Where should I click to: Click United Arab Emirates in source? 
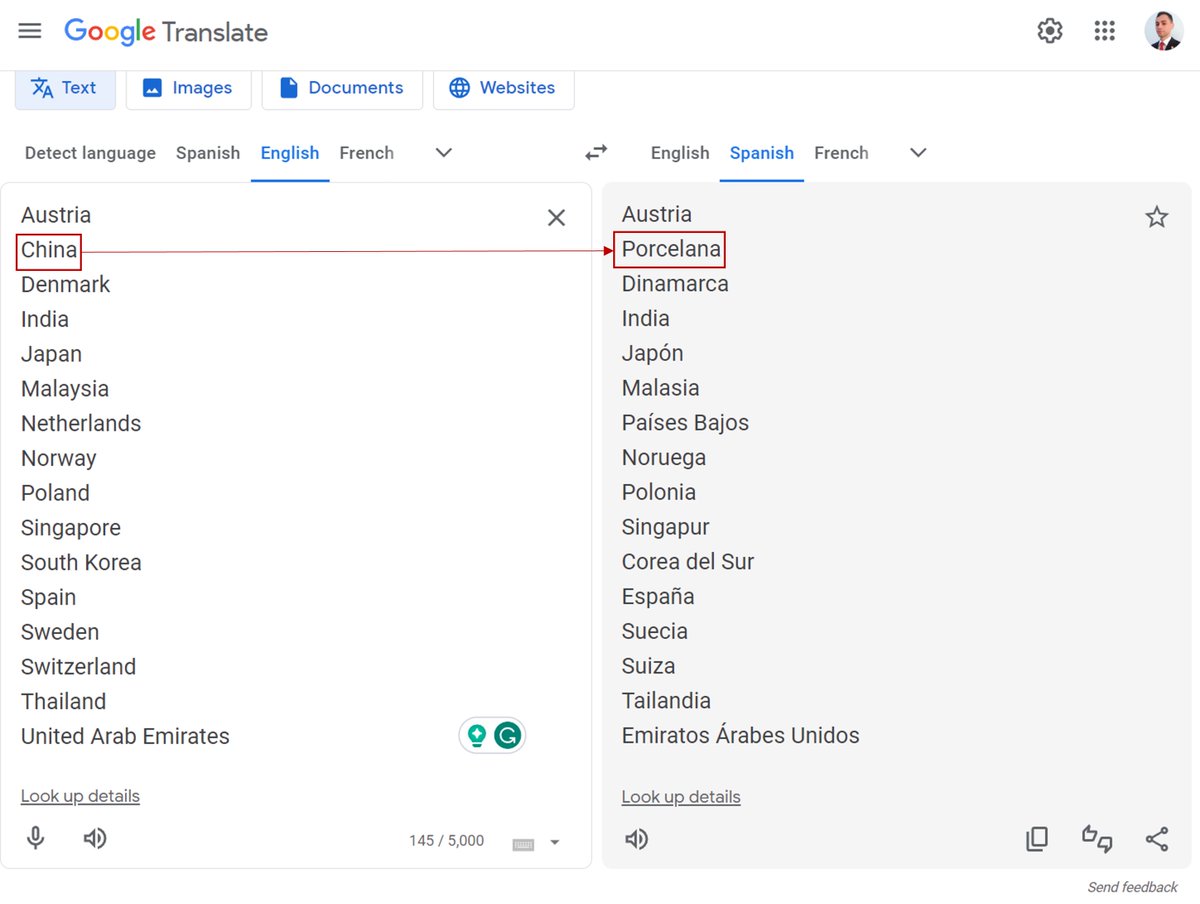125,736
